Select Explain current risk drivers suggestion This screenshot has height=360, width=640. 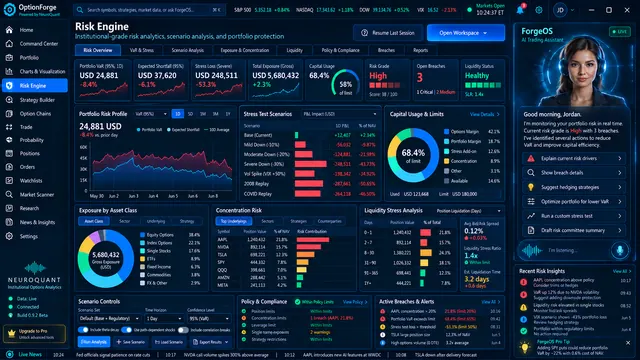coord(574,158)
